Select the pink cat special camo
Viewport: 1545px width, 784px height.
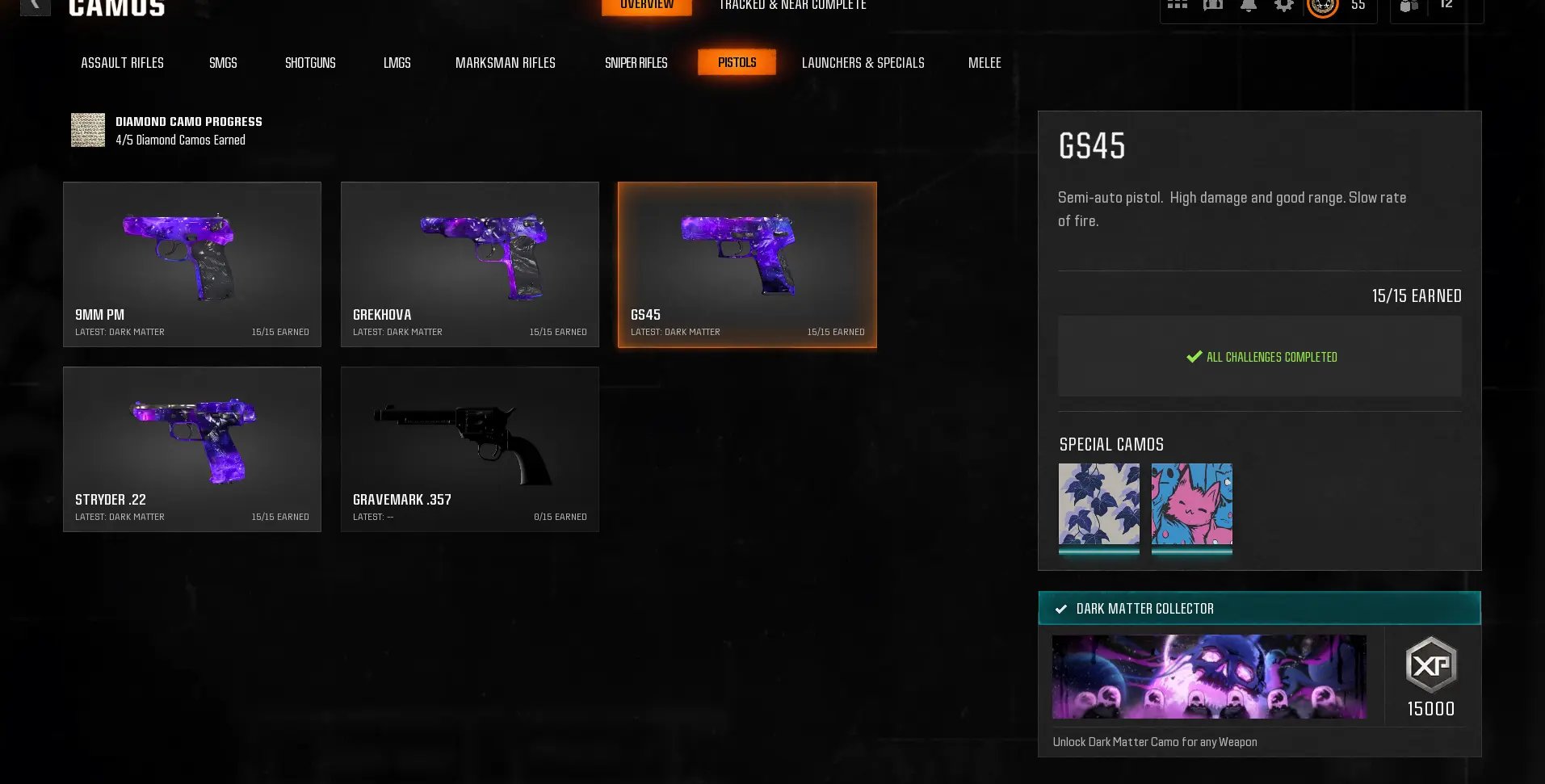(1192, 505)
